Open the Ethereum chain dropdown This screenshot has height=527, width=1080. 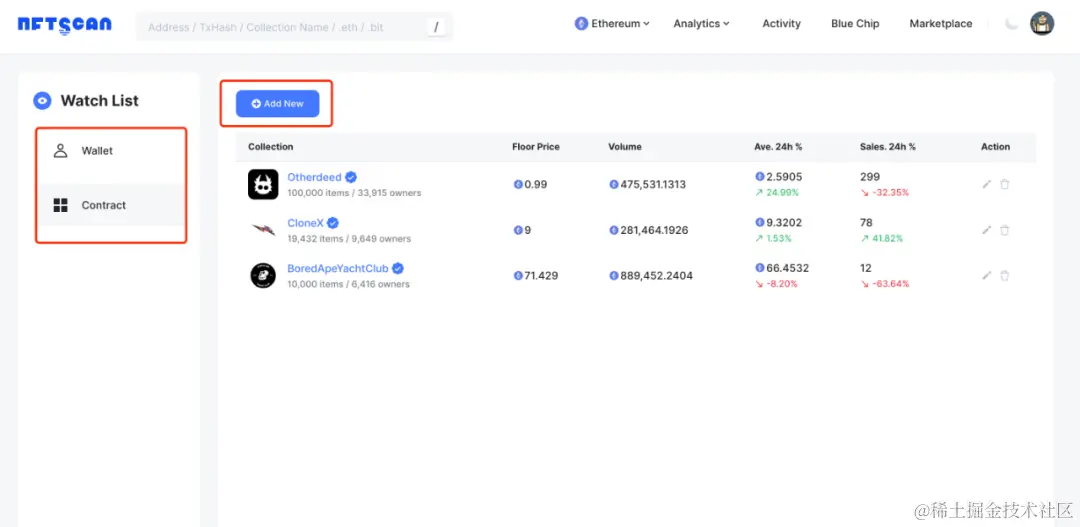(x=612, y=23)
